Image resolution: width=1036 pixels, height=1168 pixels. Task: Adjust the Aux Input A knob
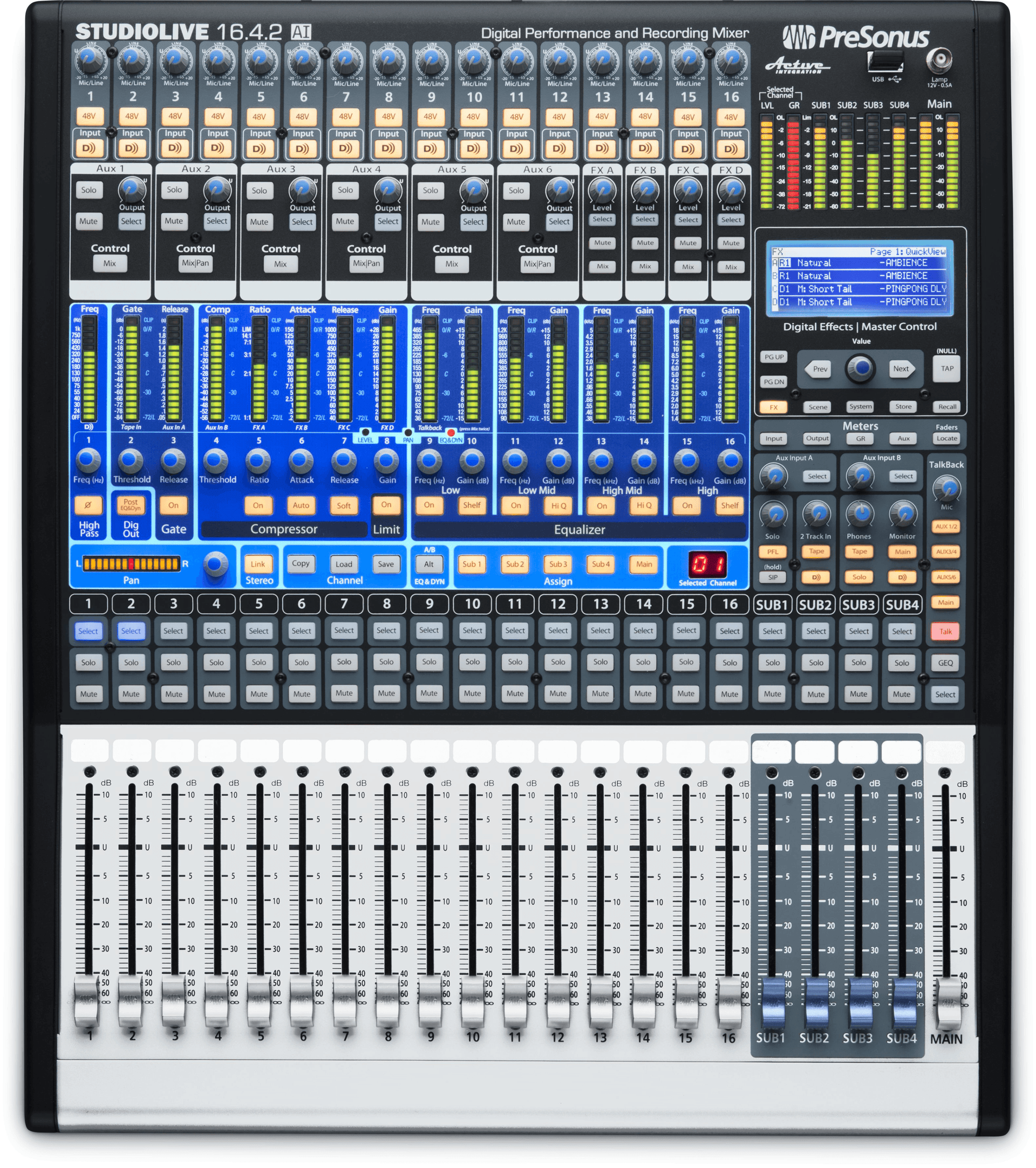(x=773, y=476)
